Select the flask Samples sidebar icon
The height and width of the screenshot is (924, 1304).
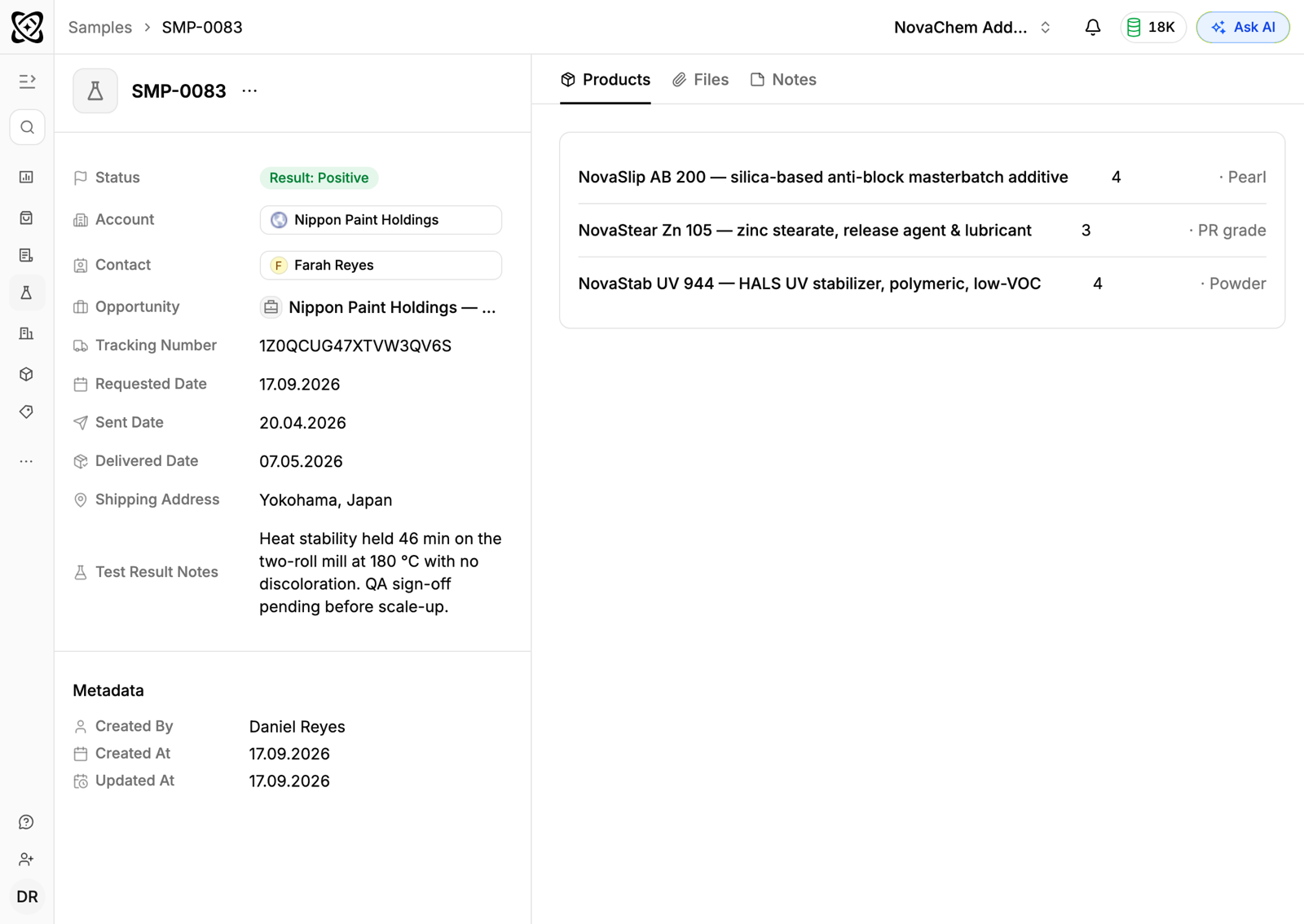[27, 293]
